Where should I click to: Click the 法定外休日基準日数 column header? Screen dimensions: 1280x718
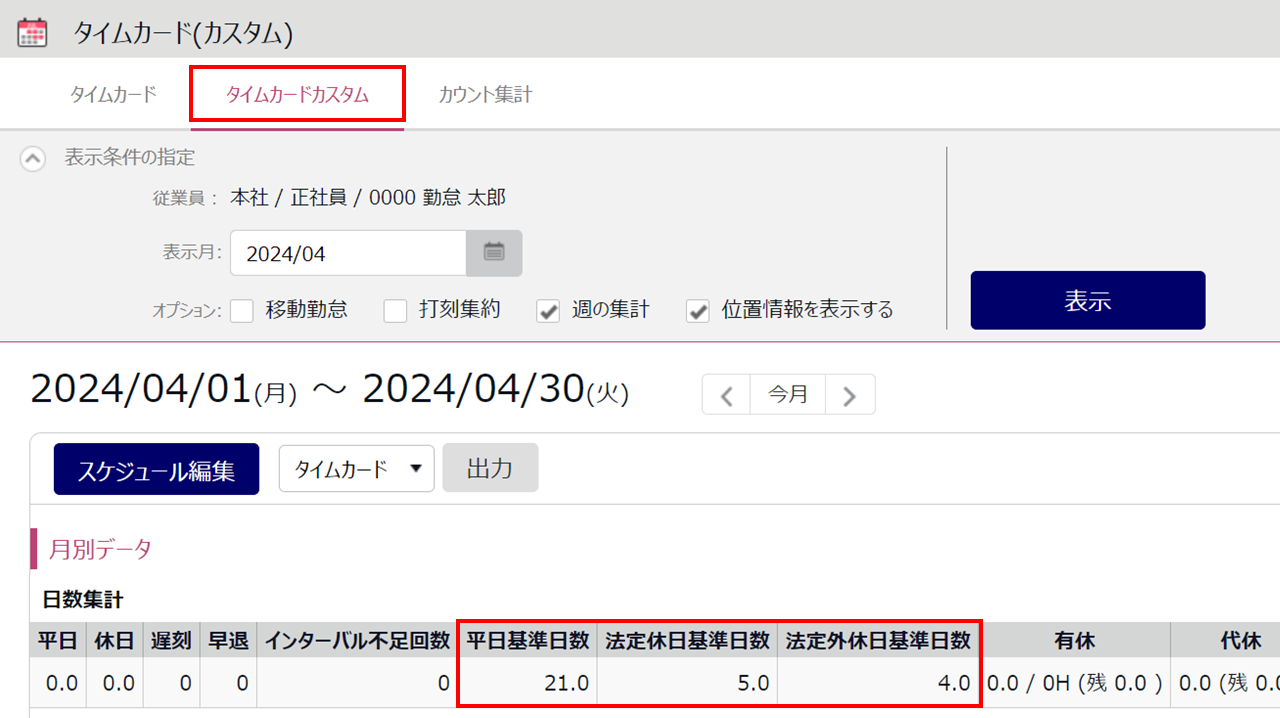click(x=878, y=640)
